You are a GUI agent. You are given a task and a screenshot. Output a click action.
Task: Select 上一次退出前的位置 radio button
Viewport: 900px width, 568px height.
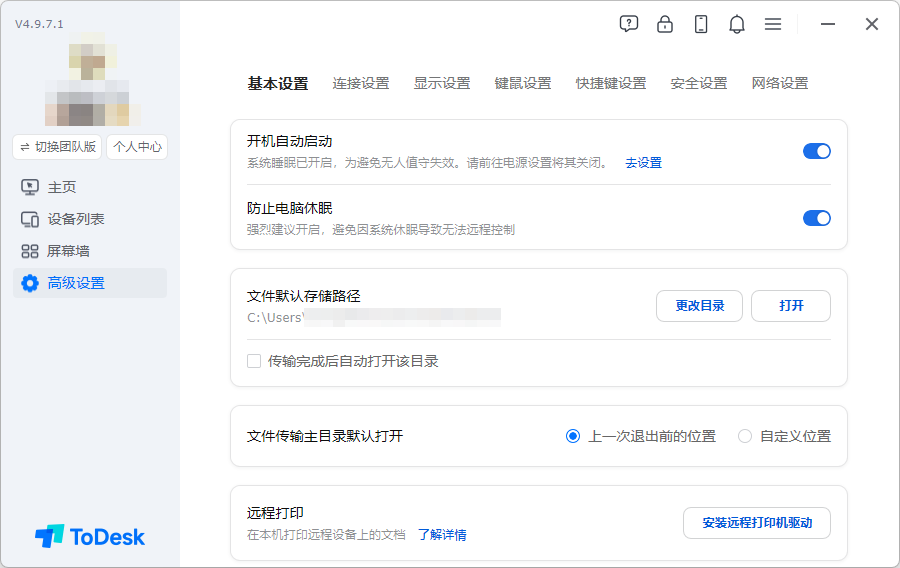pyautogui.click(x=573, y=436)
